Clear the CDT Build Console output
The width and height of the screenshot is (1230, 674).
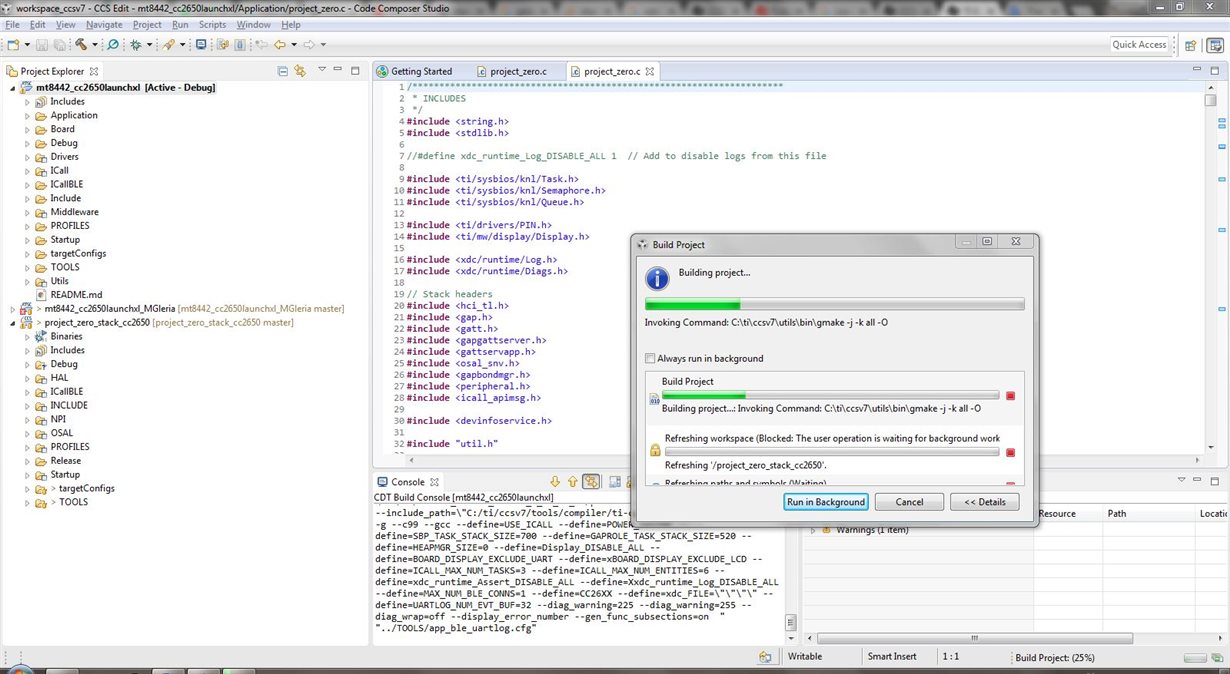tap(615, 481)
